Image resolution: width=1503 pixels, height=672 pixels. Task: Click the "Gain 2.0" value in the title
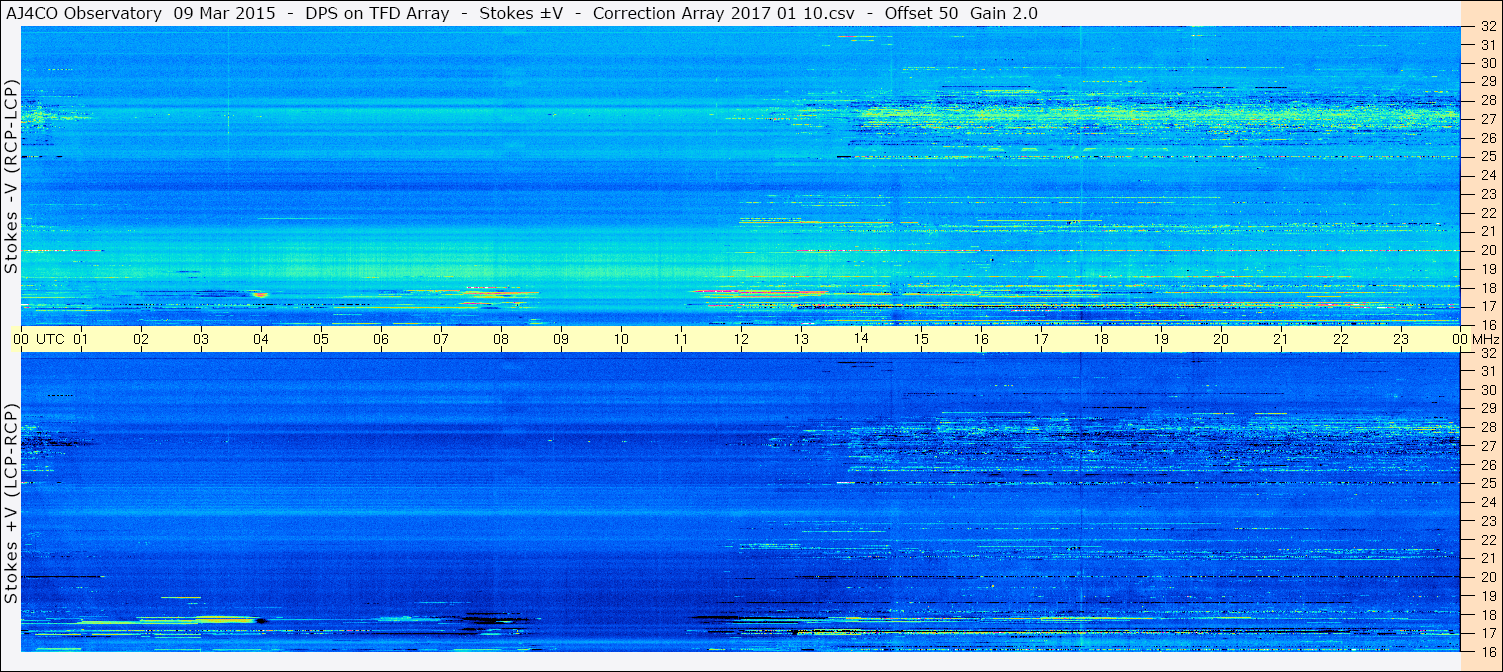click(x=1004, y=14)
